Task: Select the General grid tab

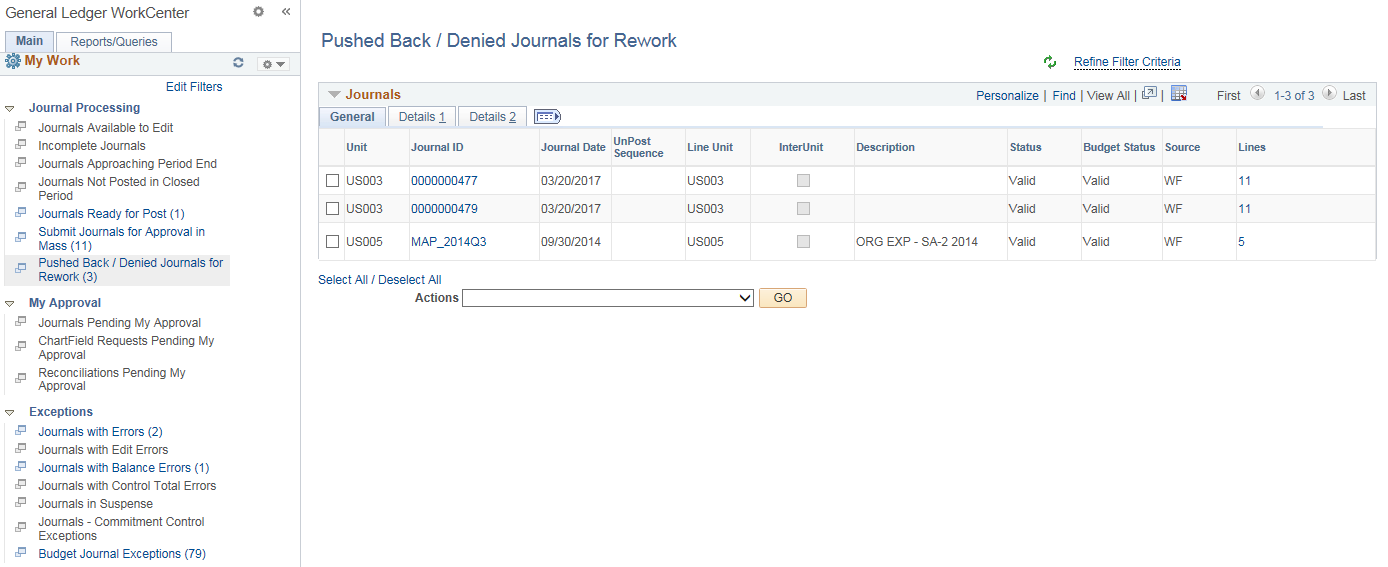Action: coord(352,117)
